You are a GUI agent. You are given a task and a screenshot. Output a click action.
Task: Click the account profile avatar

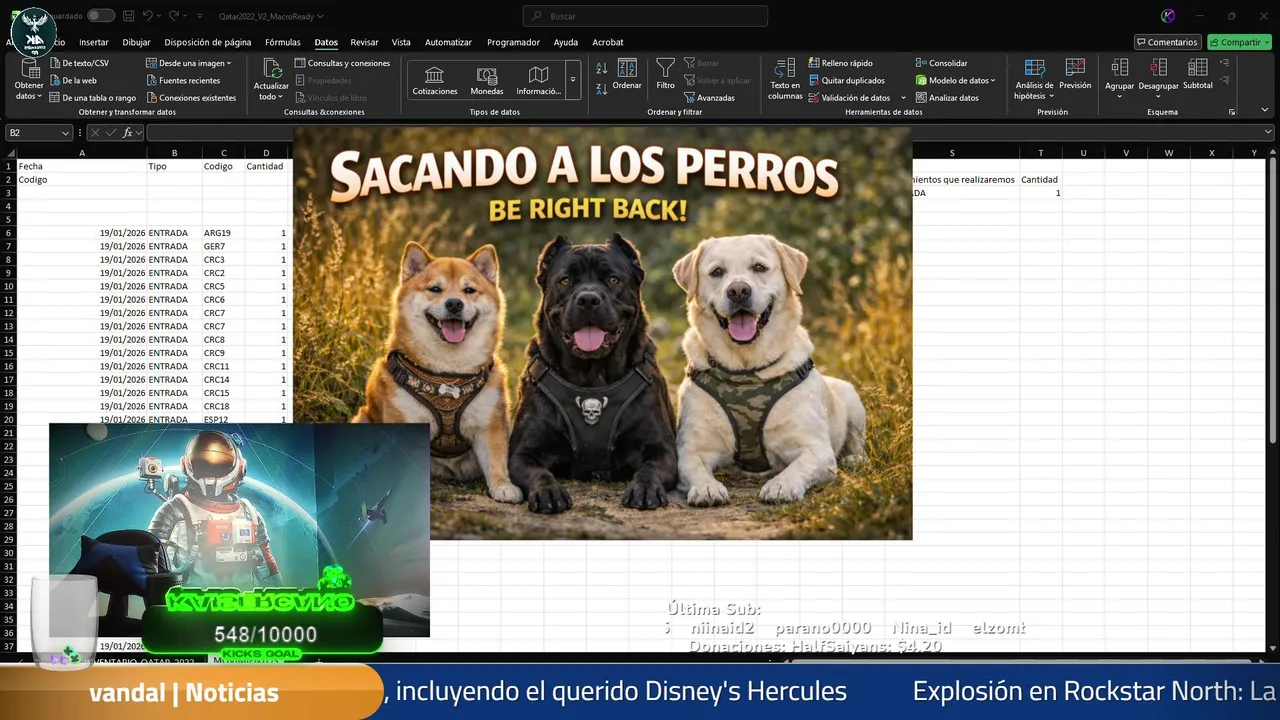(1168, 16)
